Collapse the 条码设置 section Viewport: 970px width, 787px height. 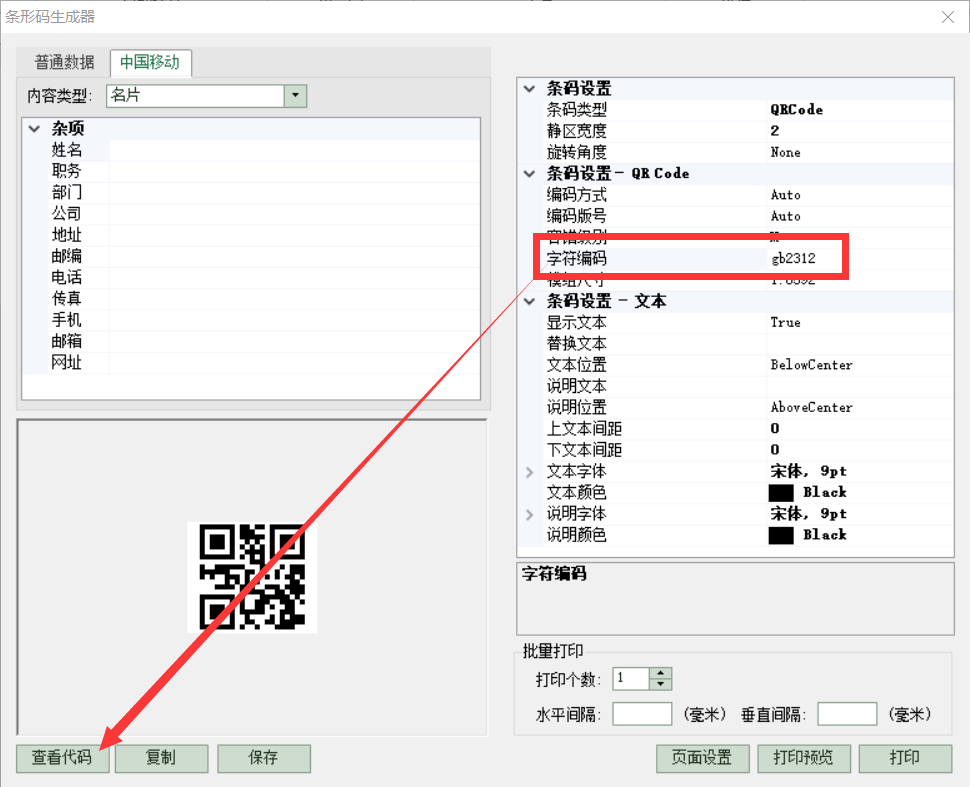[x=530, y=88]
